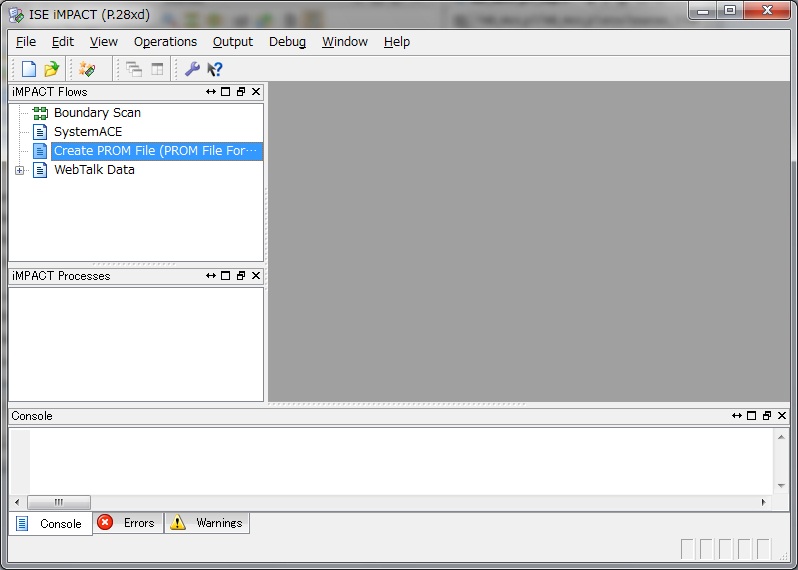Click the Create PROM File document icon
This screenshot has width=798, height=570.
click(x=40, y=151)
